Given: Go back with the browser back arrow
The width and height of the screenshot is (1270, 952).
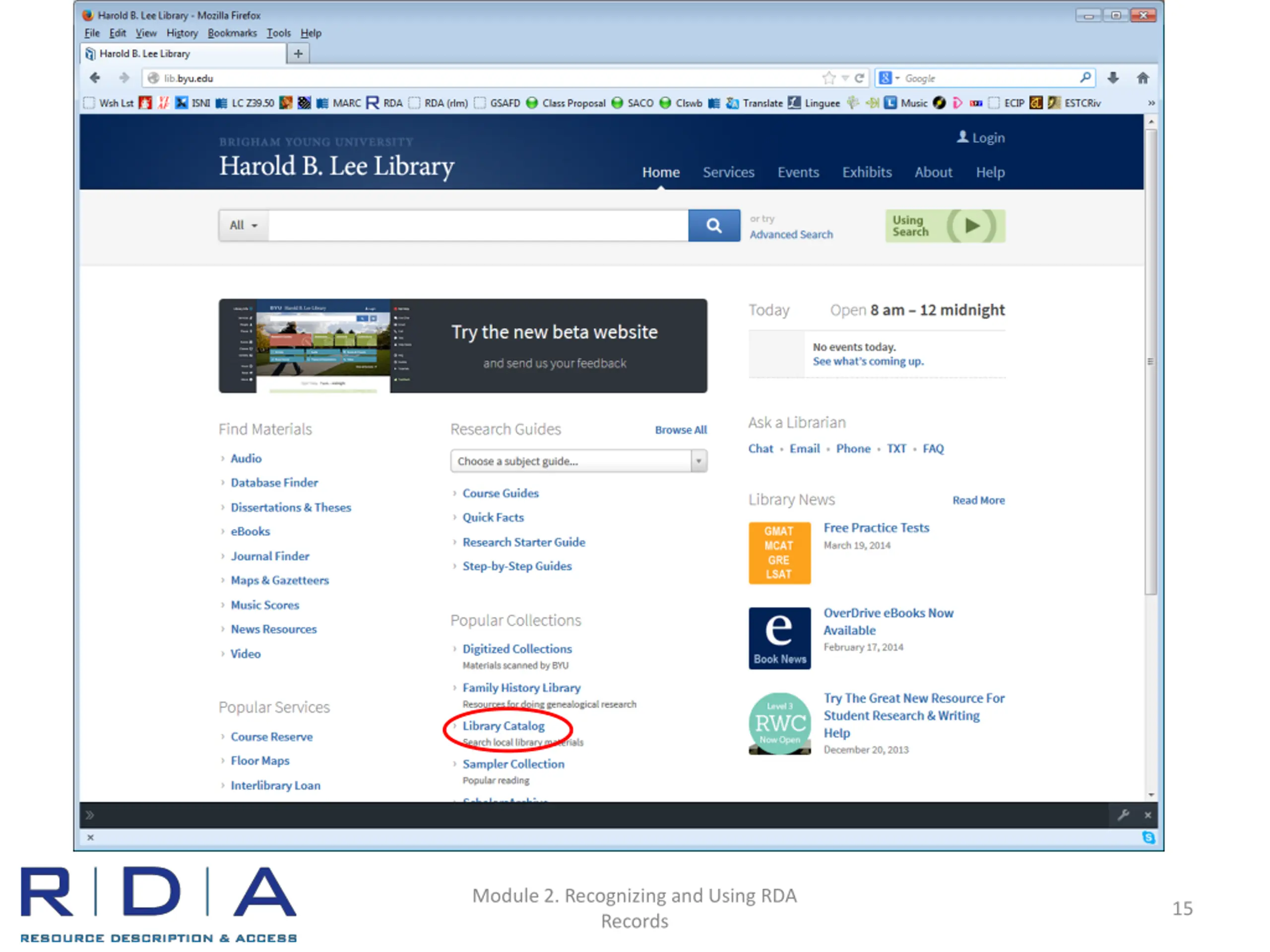Looking at the screenshot, I should tap(95, 78).
